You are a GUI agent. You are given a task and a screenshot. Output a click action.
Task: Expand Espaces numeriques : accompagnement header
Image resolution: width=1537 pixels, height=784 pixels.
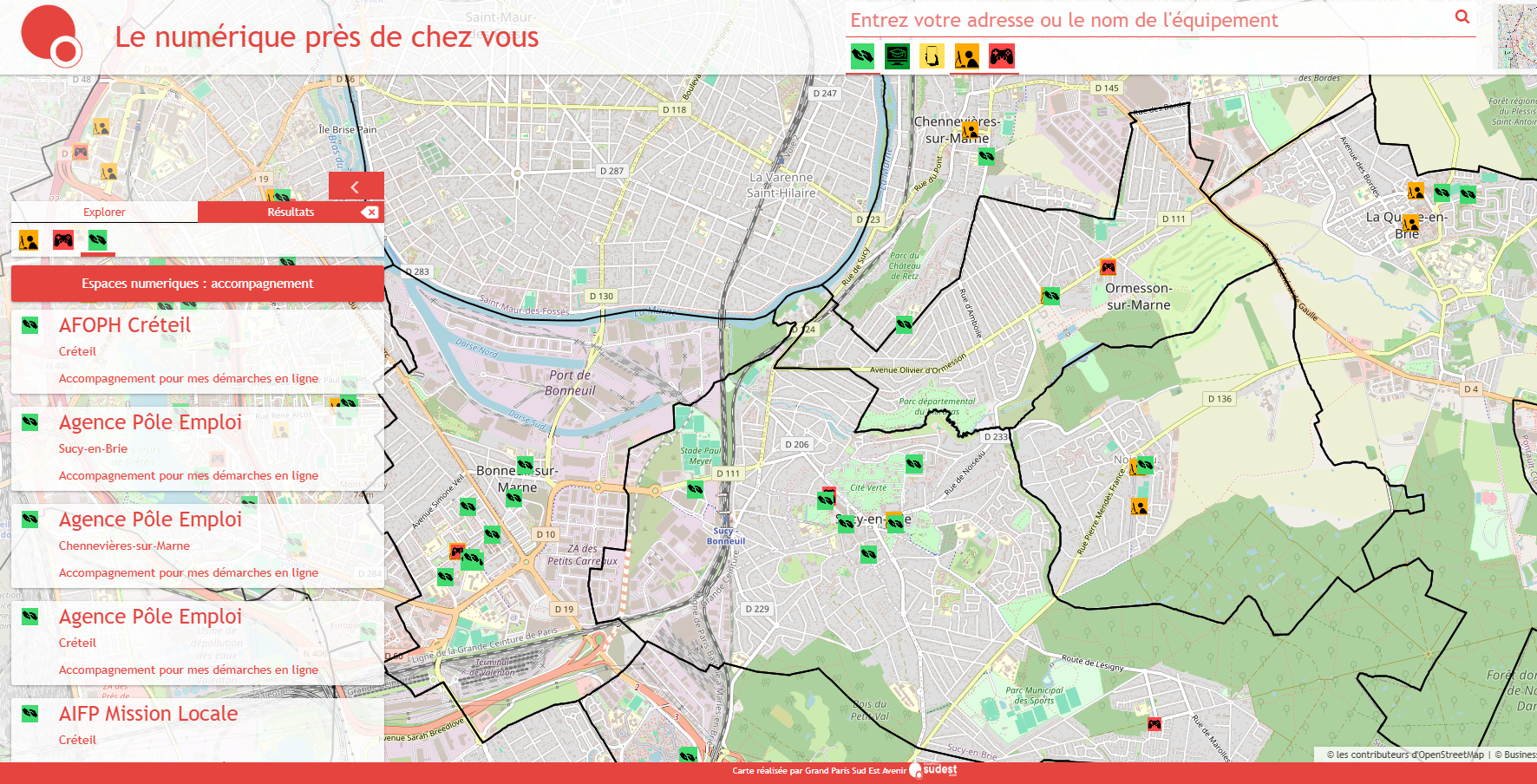pos(198,284)
